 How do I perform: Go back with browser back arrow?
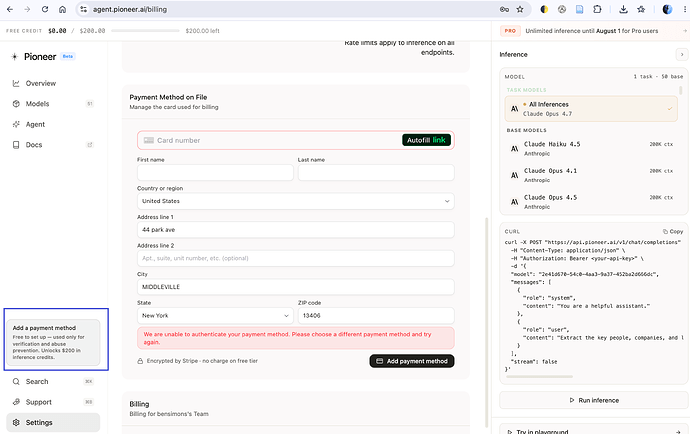coord(10,9)
